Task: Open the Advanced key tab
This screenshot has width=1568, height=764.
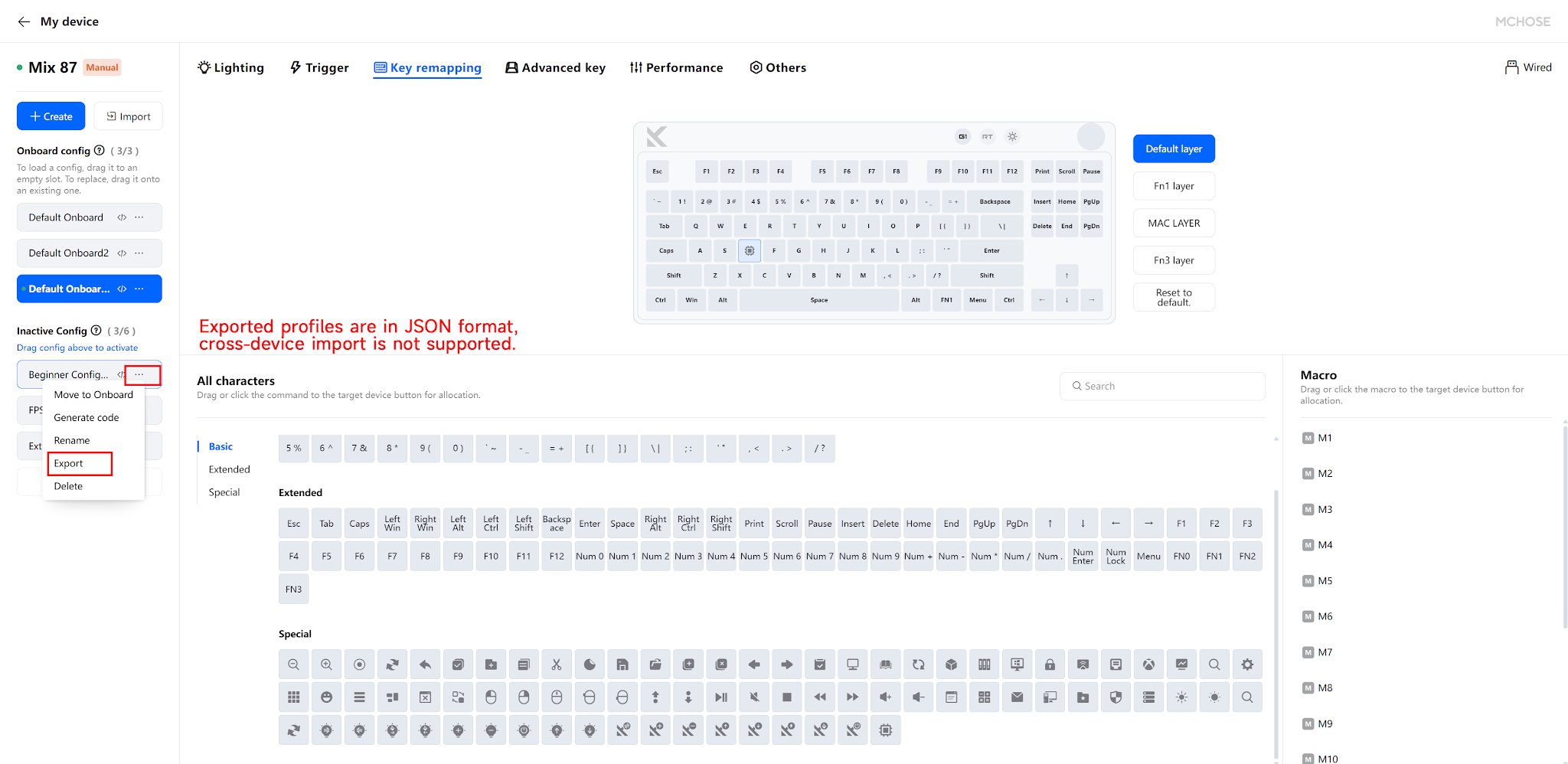Action: point(555,67)
